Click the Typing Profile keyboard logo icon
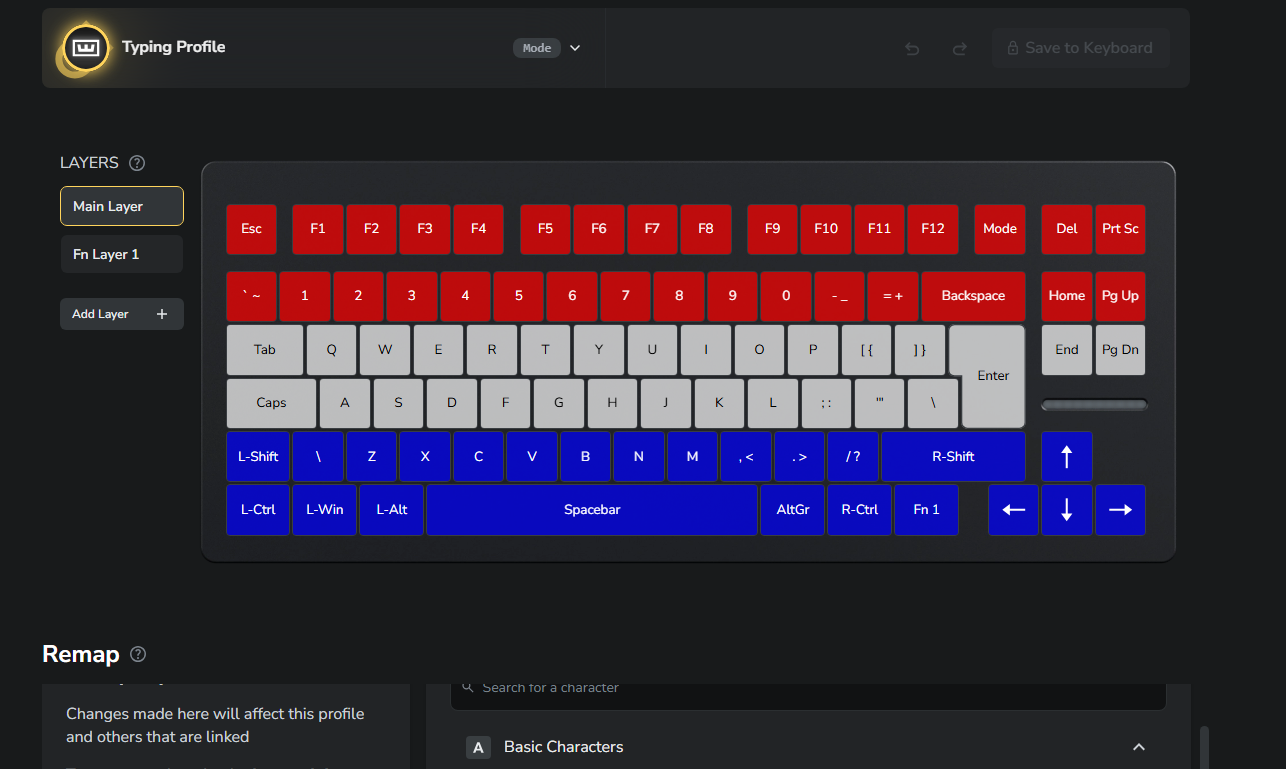The image size is (1286, 769). 85,47
